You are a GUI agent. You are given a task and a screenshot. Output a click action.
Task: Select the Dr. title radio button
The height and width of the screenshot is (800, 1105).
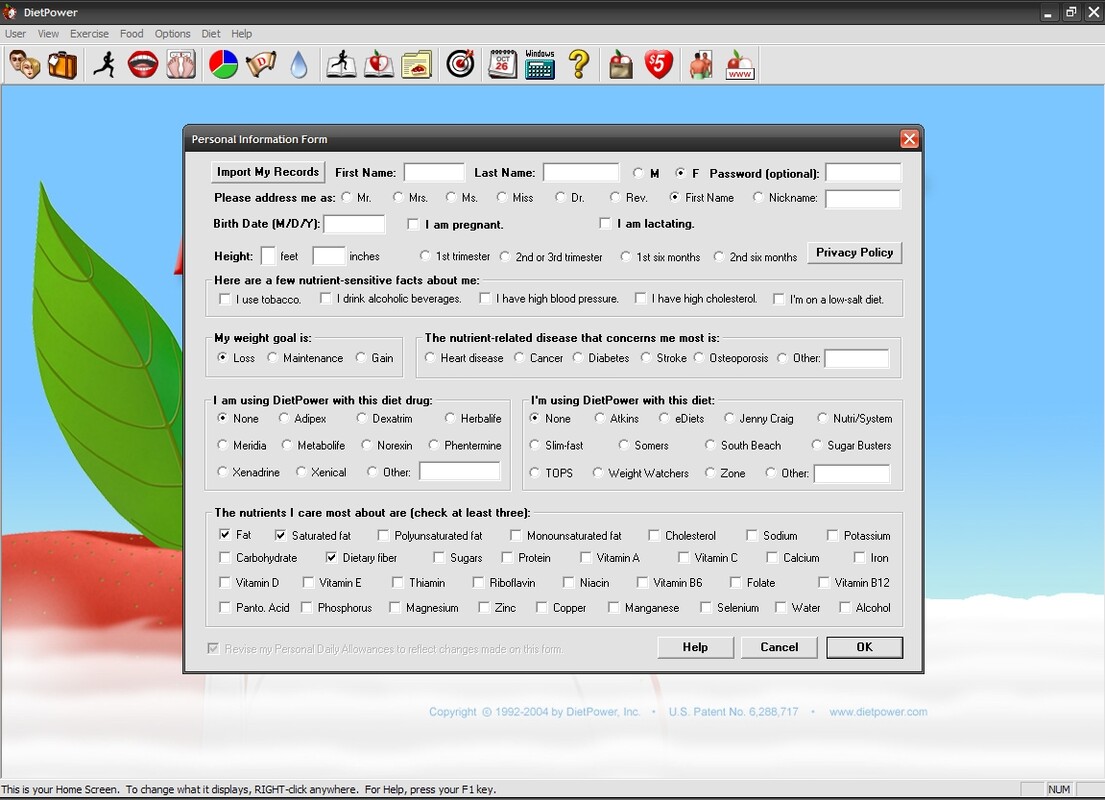pos(560,197)
